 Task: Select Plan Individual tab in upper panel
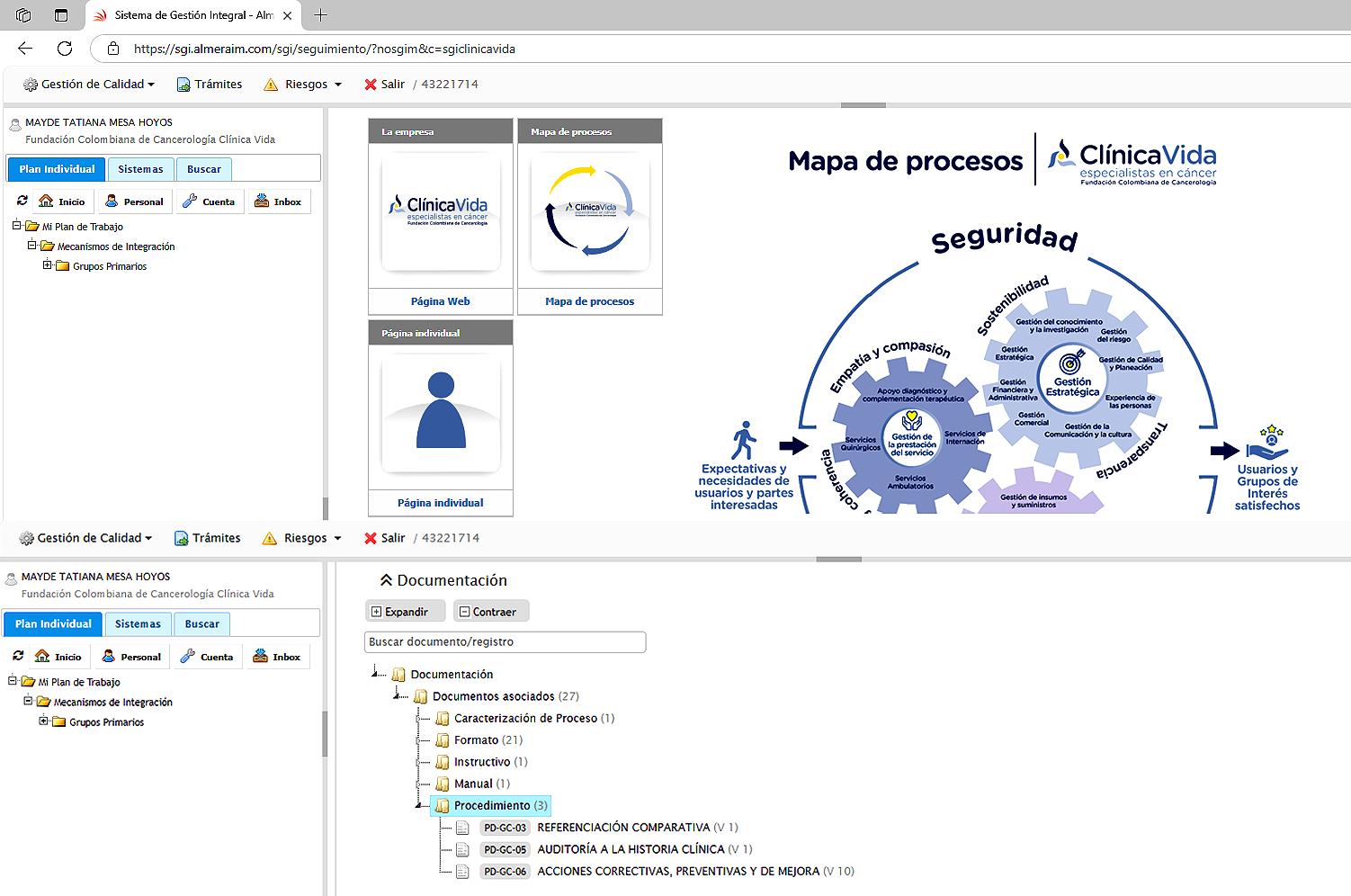pyautogui.click(x=57, y=169)
